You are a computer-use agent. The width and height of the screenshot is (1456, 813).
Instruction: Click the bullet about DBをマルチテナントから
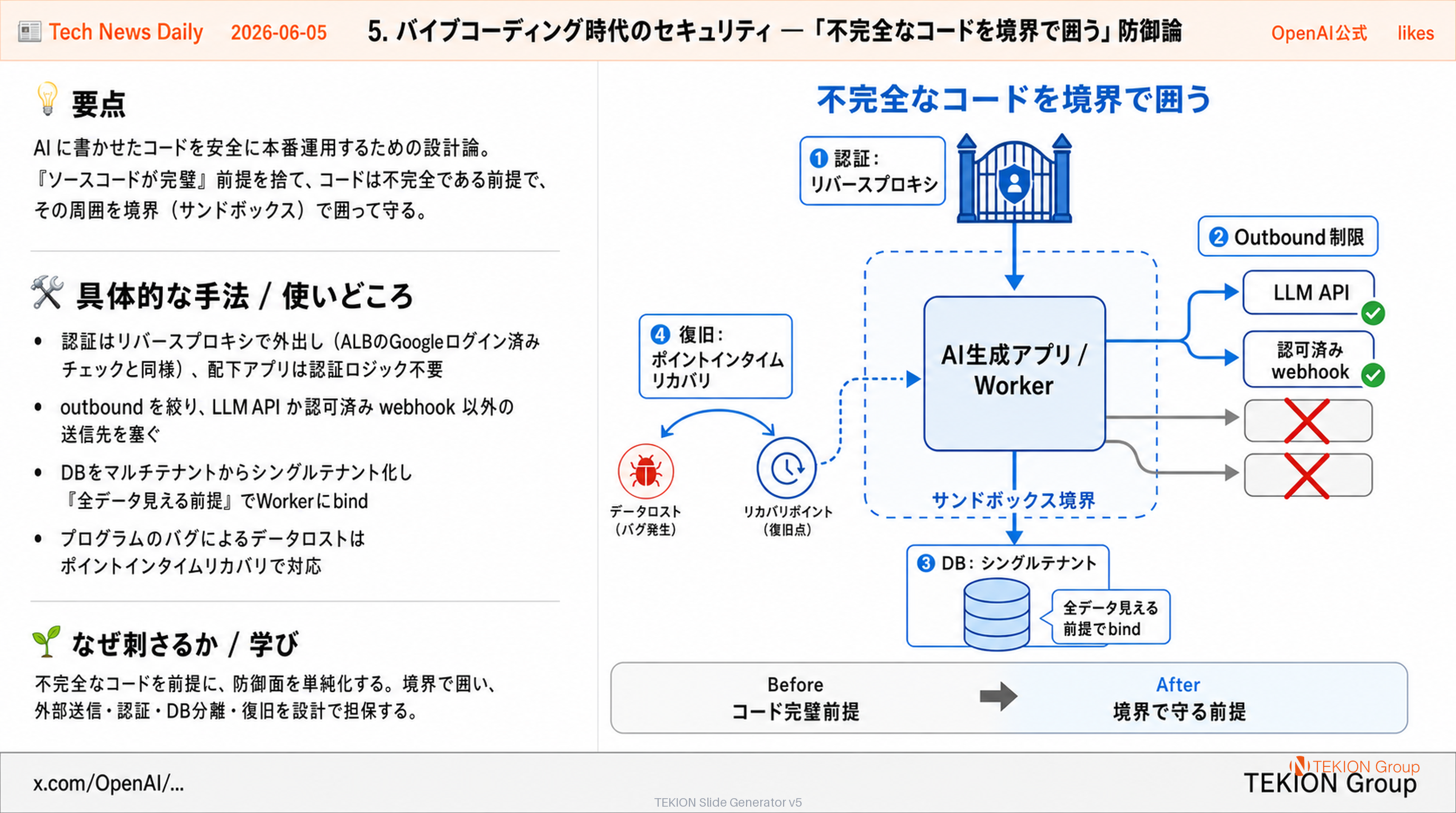click(237, 487)
